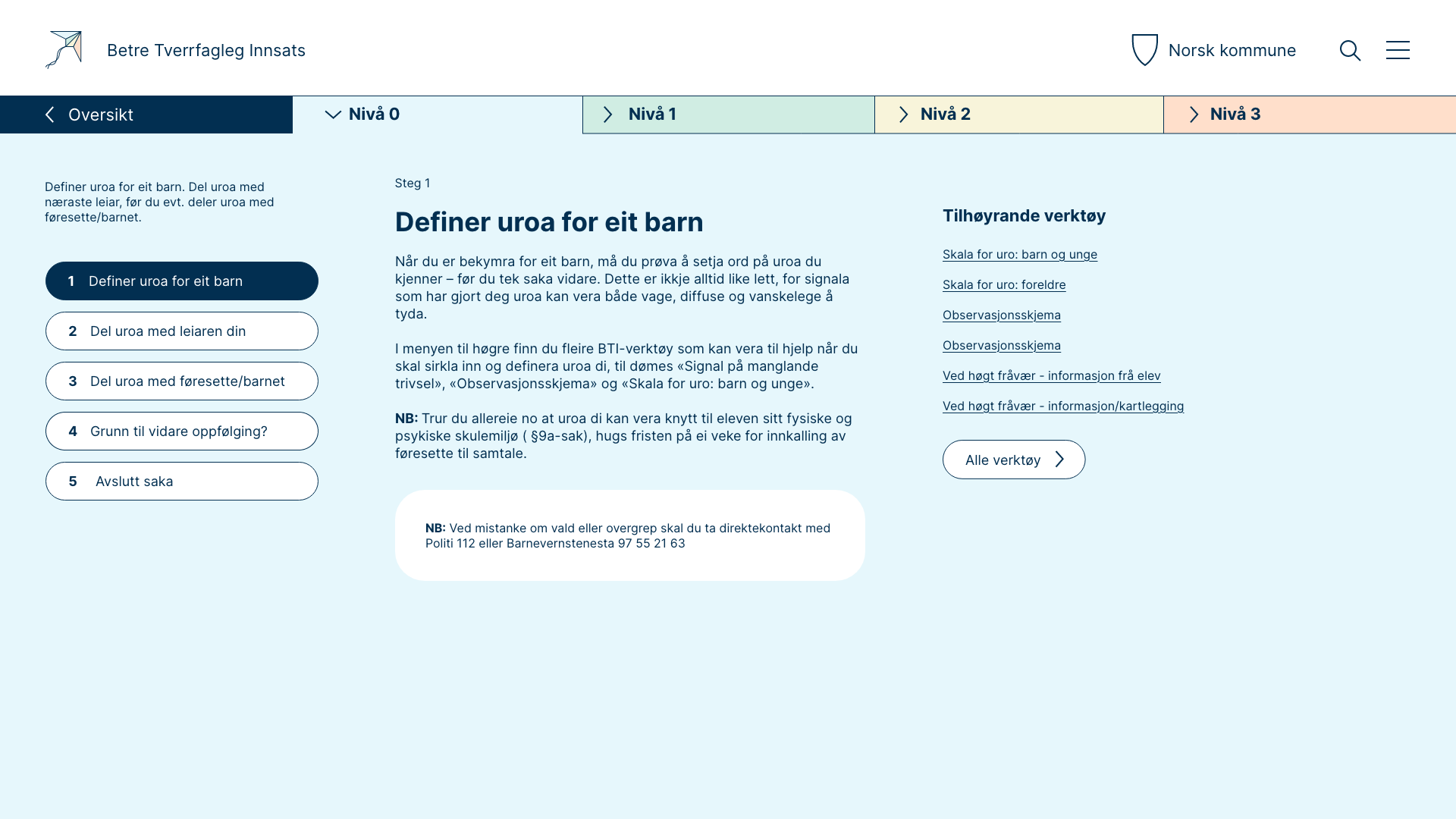Expand the Nivå 3 tab chevron

click(x=1194, y=115)
